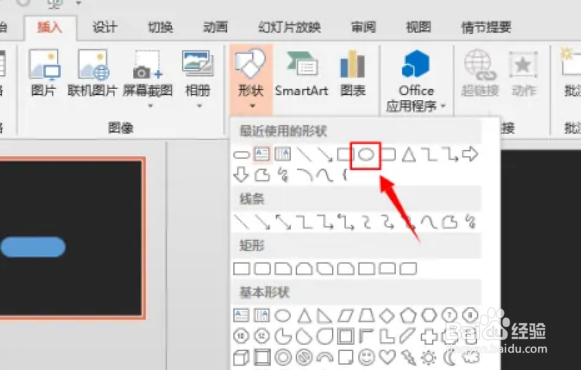Screen dimensions: 581x370
Task: Select the Sun shape
Action: [429, 357]
